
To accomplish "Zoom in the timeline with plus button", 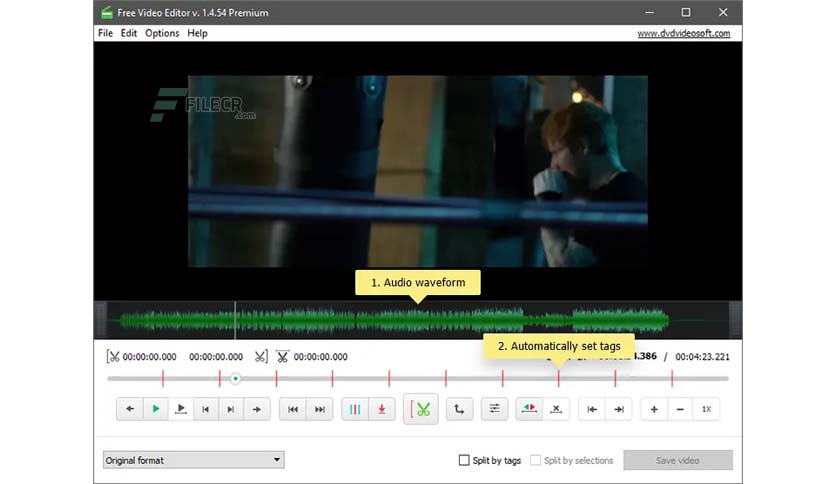I will click(654, 409).
